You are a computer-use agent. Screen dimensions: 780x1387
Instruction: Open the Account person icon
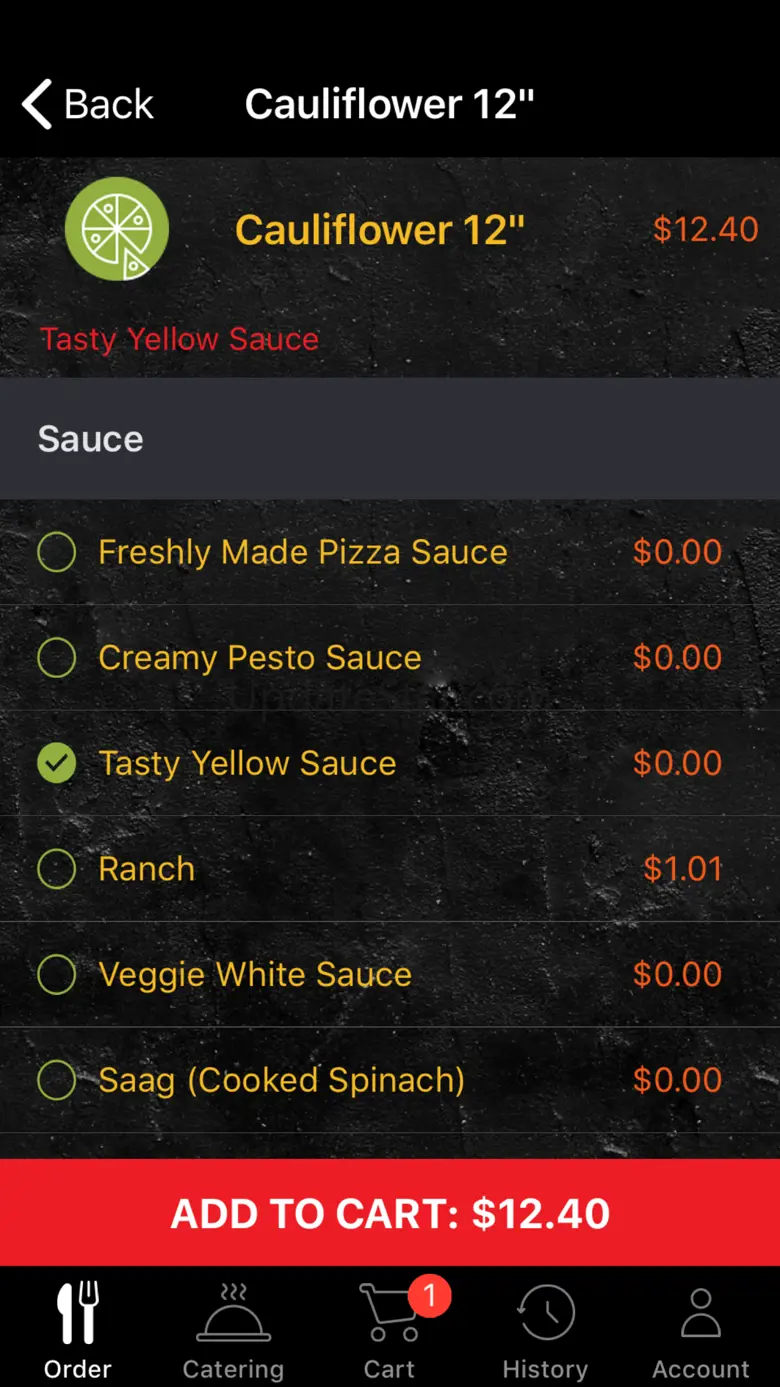click(701, 1312)
